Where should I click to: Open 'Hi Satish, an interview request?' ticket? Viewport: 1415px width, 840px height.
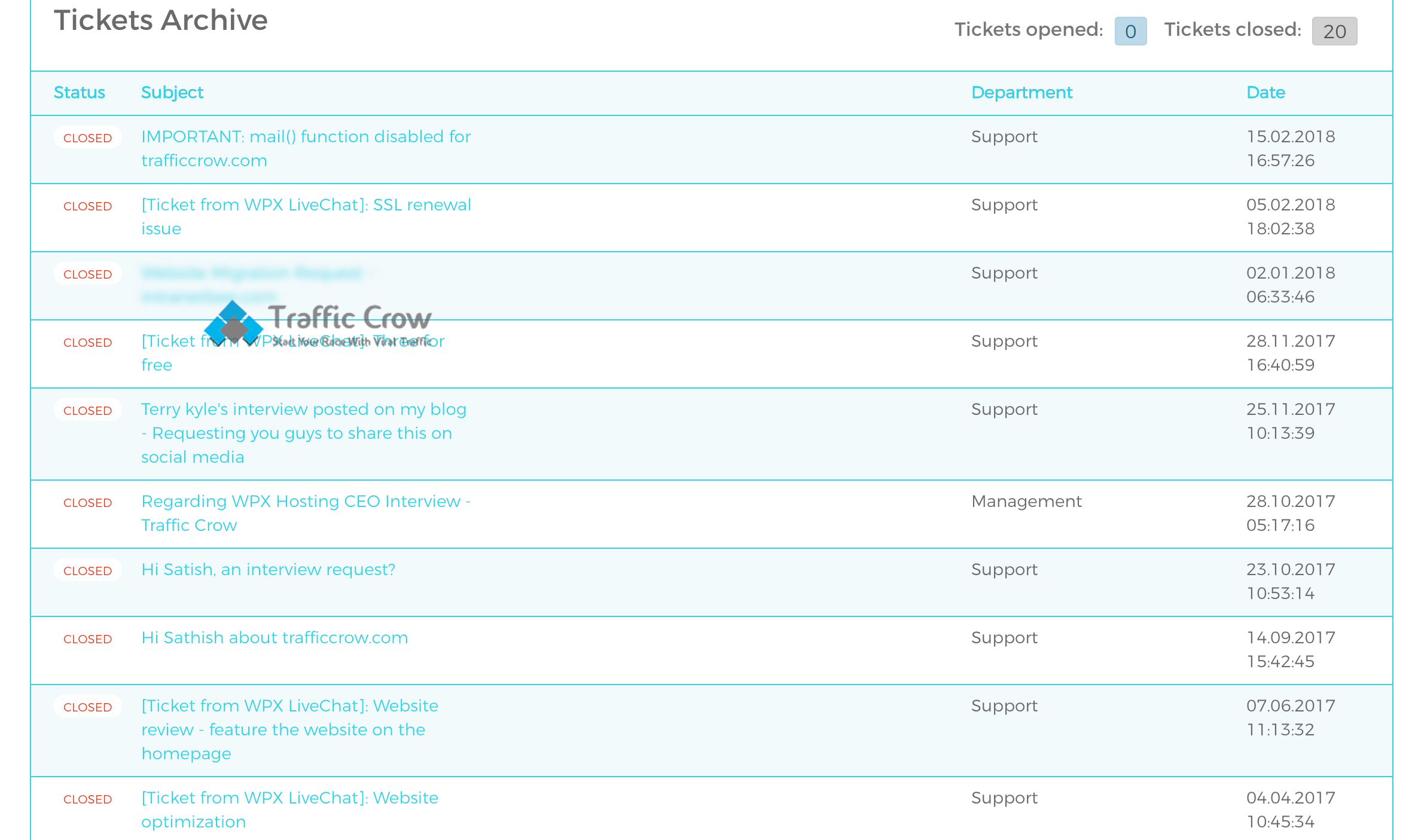[x=268, y=570]
